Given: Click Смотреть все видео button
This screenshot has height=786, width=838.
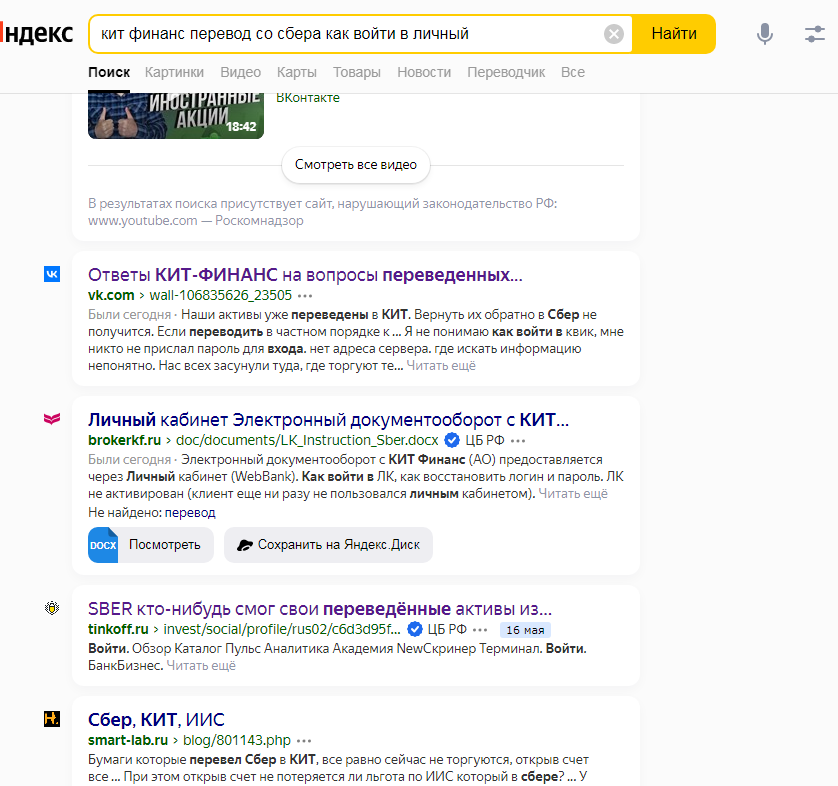Looking at the screenshot, I should pos(356,165).
